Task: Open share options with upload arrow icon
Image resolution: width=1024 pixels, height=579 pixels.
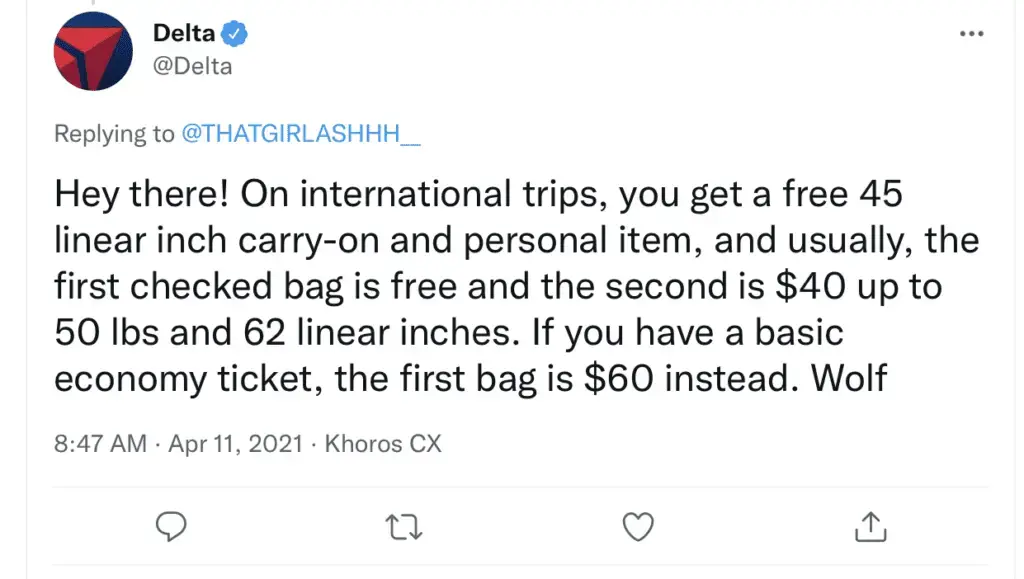Action: pos(870,526)
